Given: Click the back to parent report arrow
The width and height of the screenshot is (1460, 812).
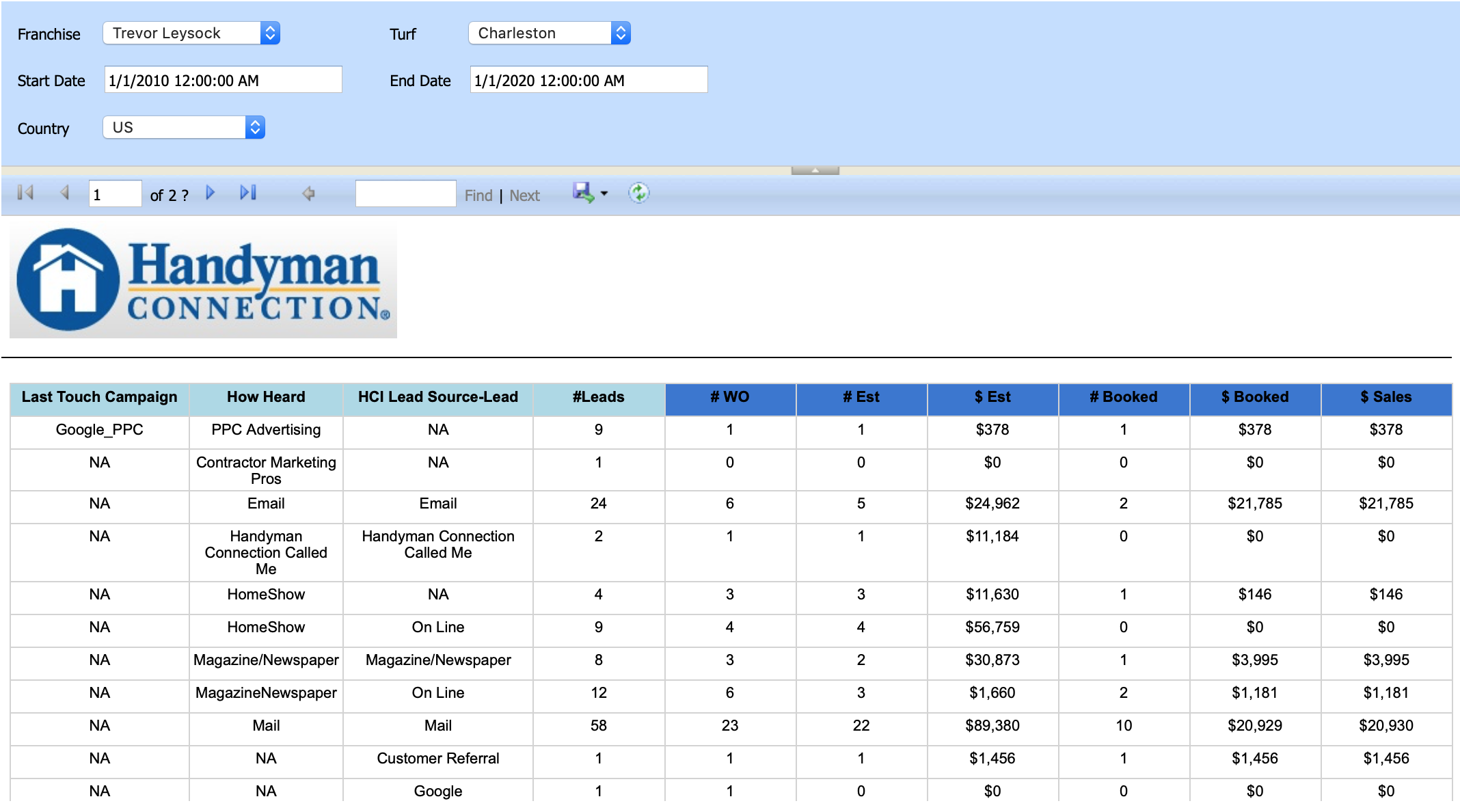Looking at the screenshot, I should point(308,194).
